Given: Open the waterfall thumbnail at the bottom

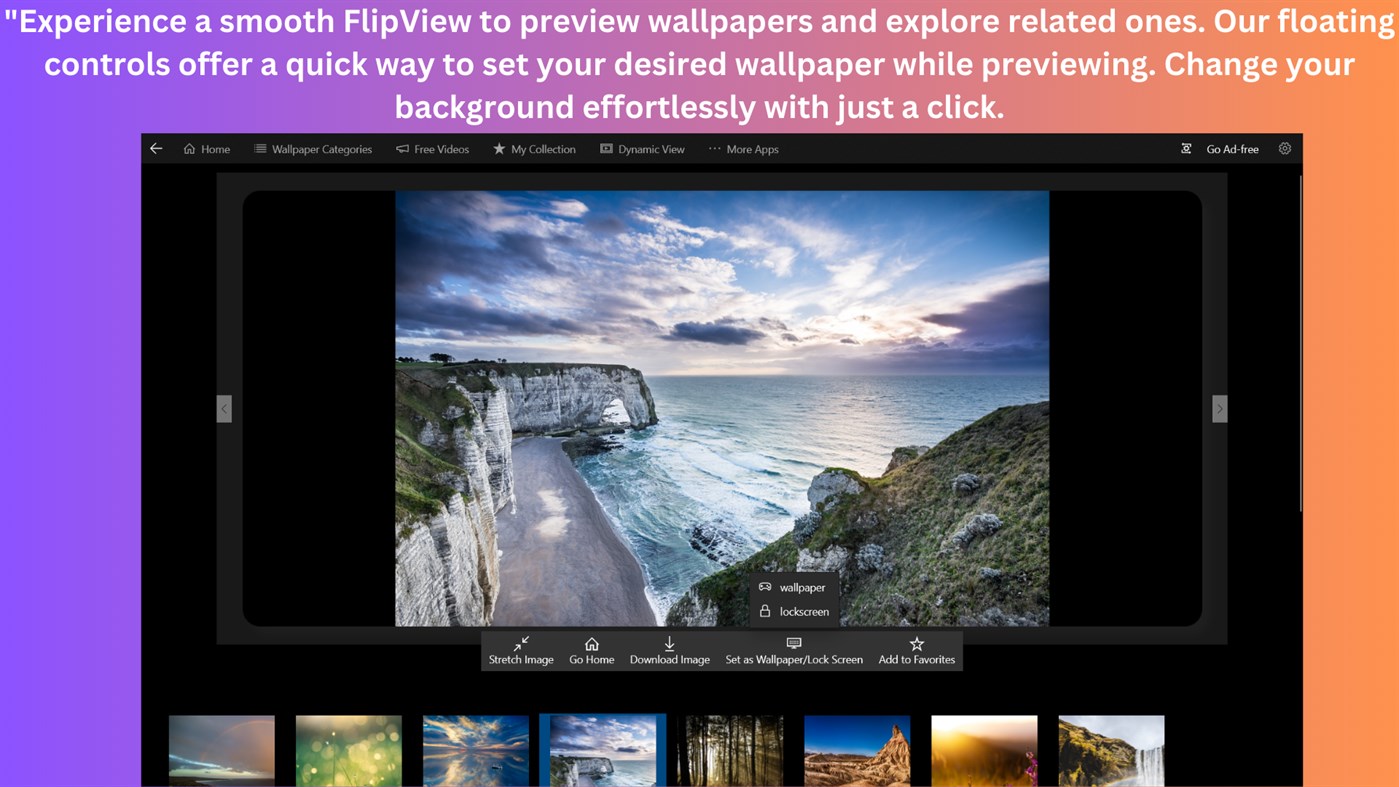Looking at the screenshot, I should point(1111,750).
